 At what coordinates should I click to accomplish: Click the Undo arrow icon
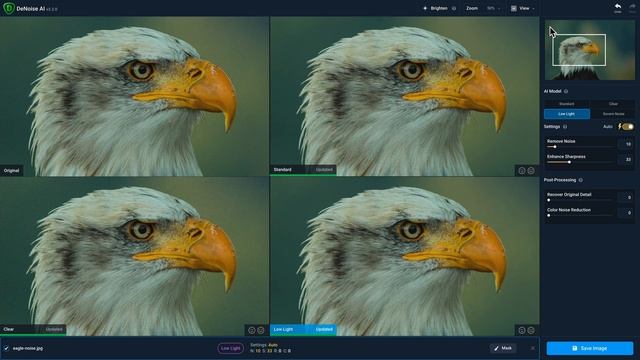click(618, 7)
